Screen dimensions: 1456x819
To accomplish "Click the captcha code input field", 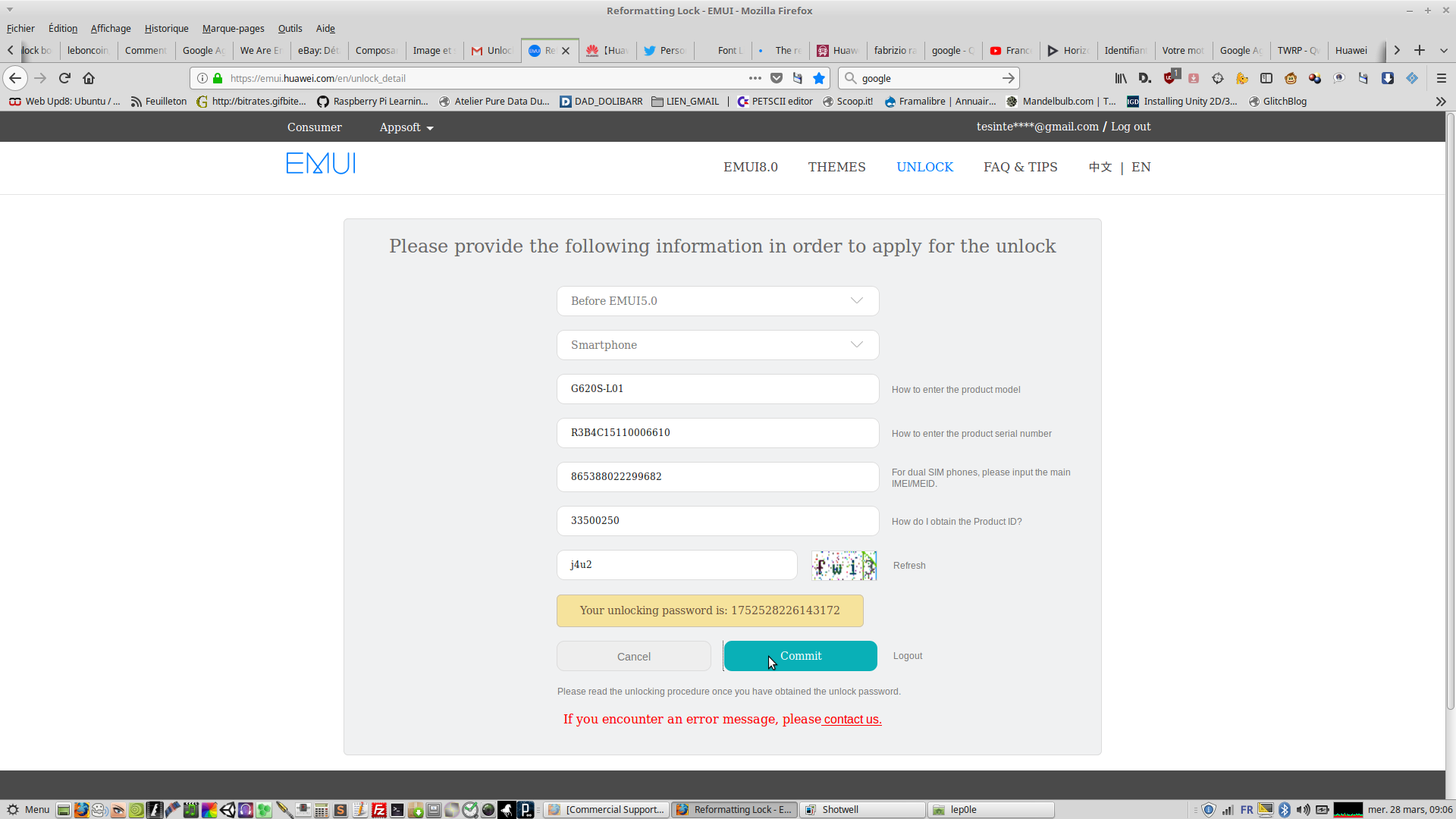I will (x=676, y=565).
